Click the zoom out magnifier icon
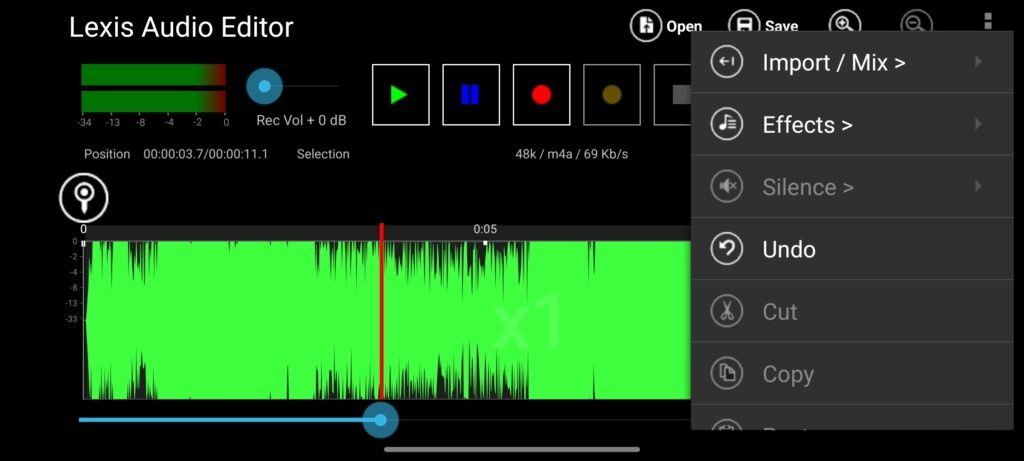 coord(914,25)
